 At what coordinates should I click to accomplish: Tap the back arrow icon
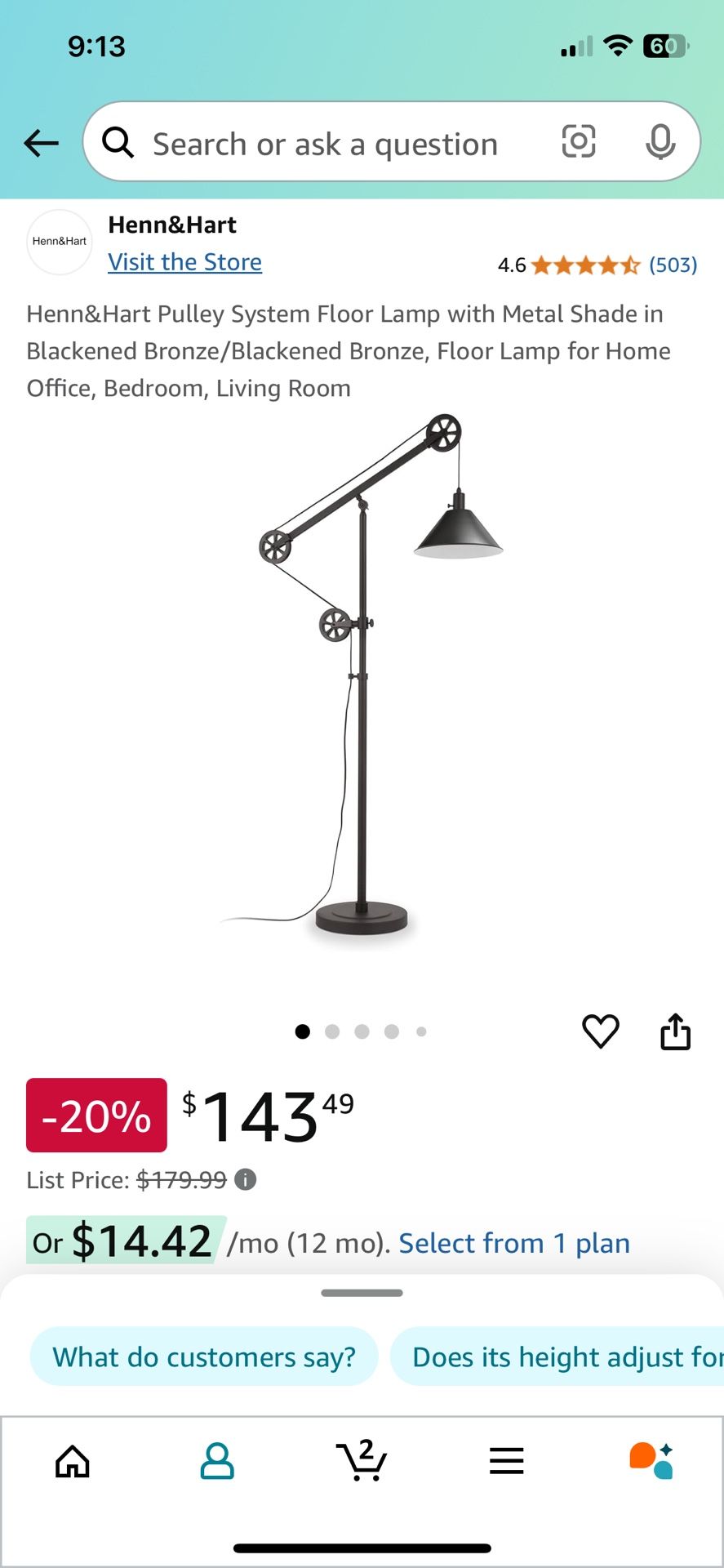click(41, 143)
